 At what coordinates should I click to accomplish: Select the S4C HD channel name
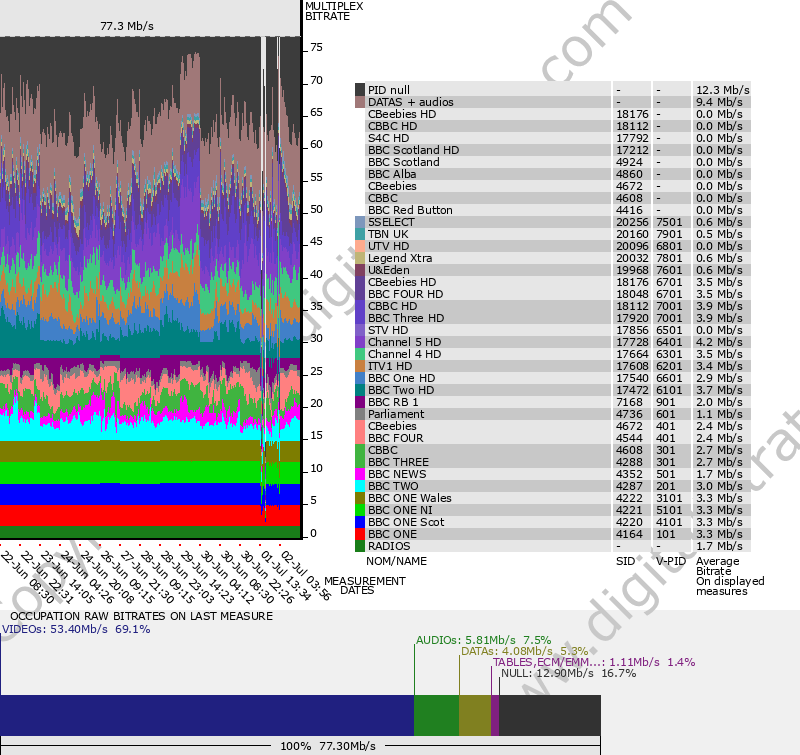388,138
